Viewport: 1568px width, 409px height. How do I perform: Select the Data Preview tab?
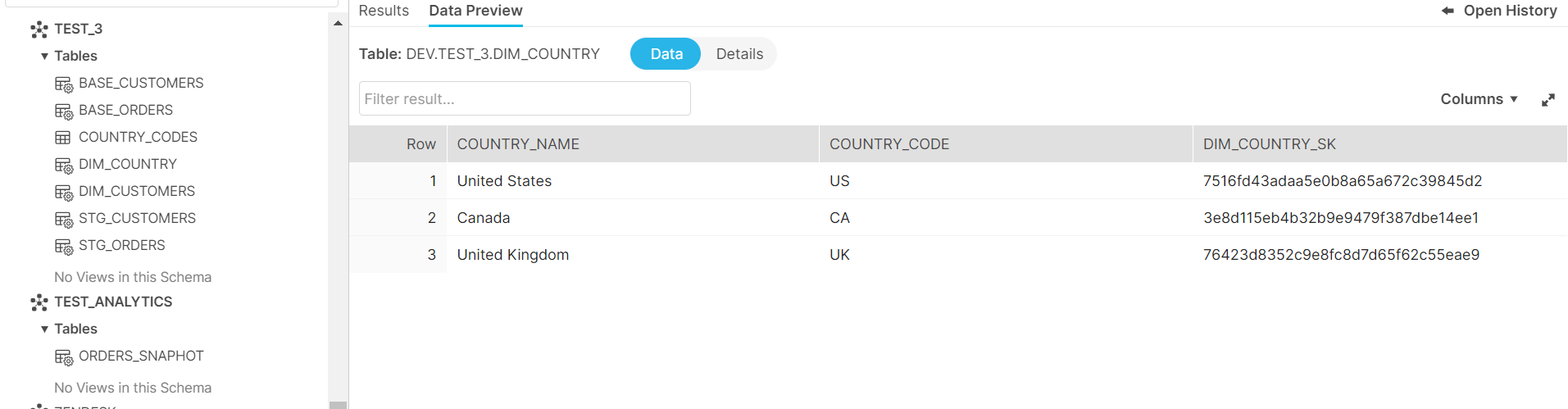[475, 11]
